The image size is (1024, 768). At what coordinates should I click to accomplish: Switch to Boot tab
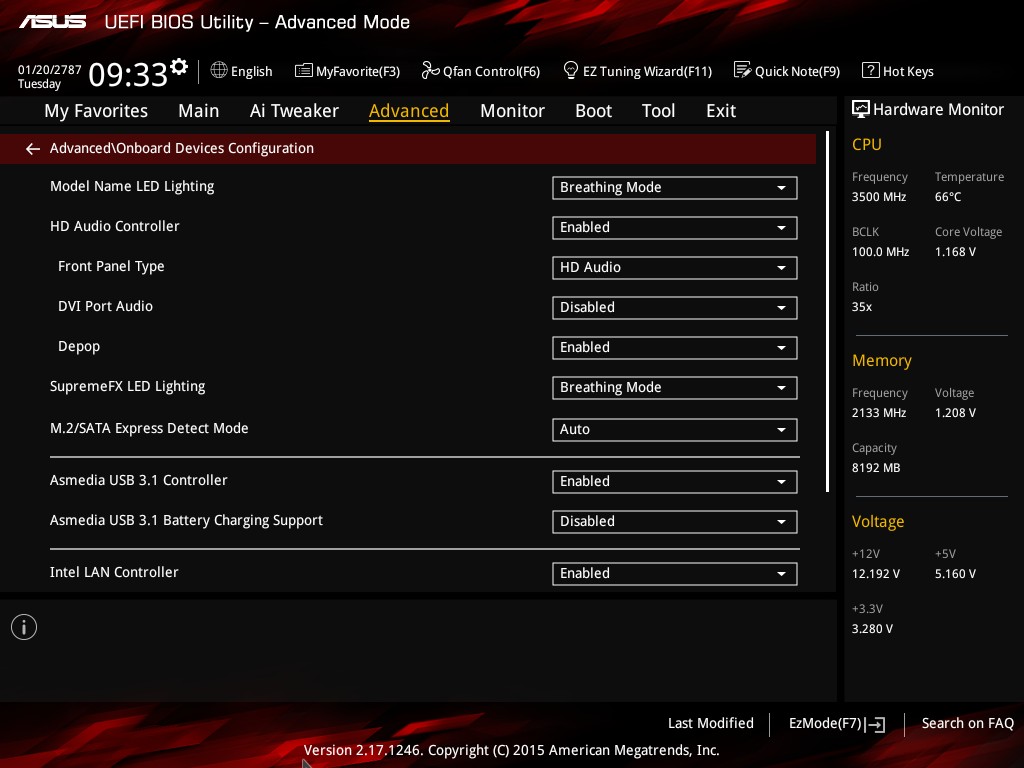pyautogui.click(x=593, y=111)
